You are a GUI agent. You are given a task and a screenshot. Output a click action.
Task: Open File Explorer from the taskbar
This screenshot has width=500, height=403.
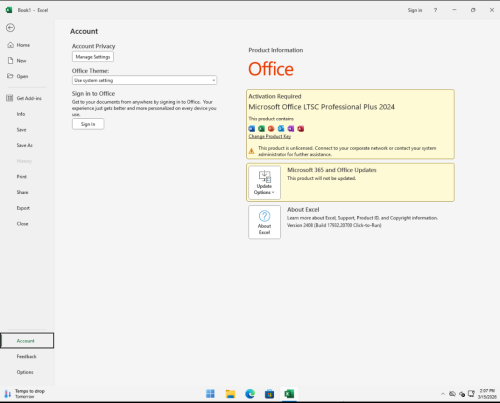[x=230, y=394]
